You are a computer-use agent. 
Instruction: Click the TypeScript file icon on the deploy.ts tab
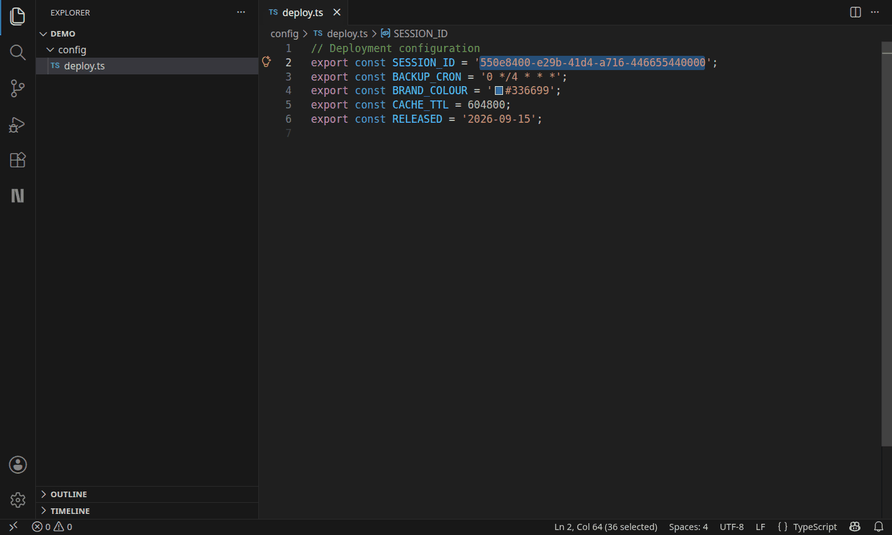click(x=273, y=12)
